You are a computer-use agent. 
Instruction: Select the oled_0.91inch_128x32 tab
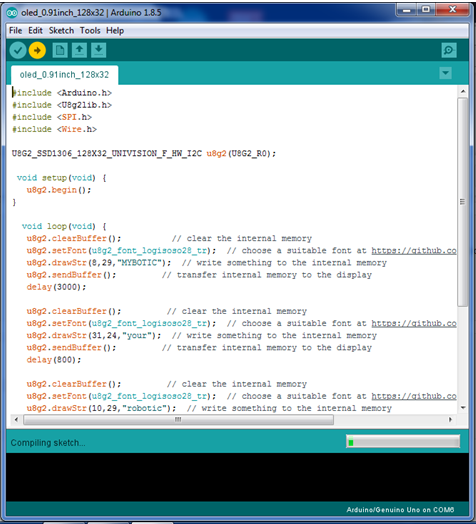(x=64, y=75)
